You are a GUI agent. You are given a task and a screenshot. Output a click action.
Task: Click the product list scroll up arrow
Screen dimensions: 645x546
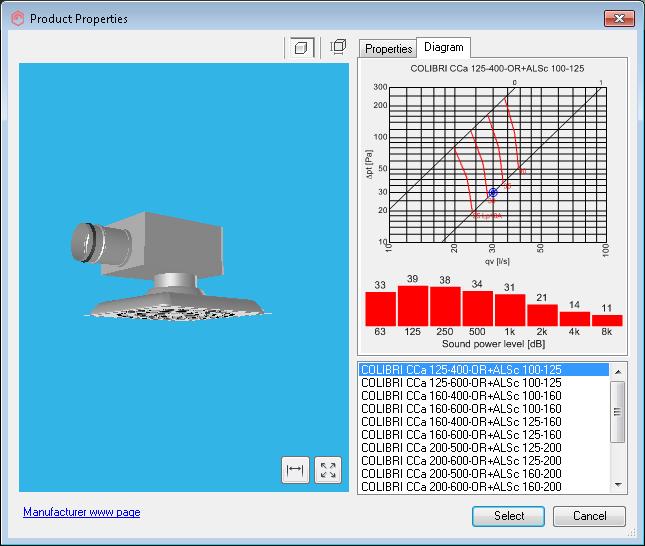point(617,372)
